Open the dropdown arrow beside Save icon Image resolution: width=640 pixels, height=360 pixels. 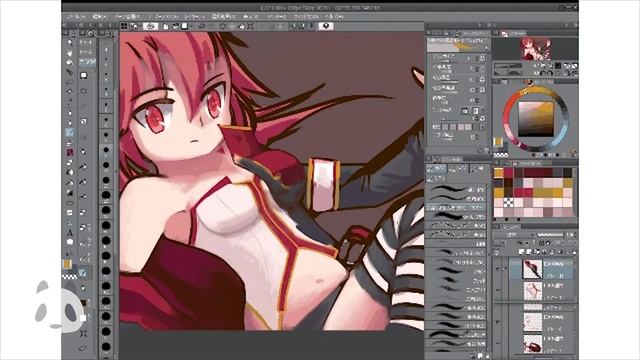coord(191,26)
